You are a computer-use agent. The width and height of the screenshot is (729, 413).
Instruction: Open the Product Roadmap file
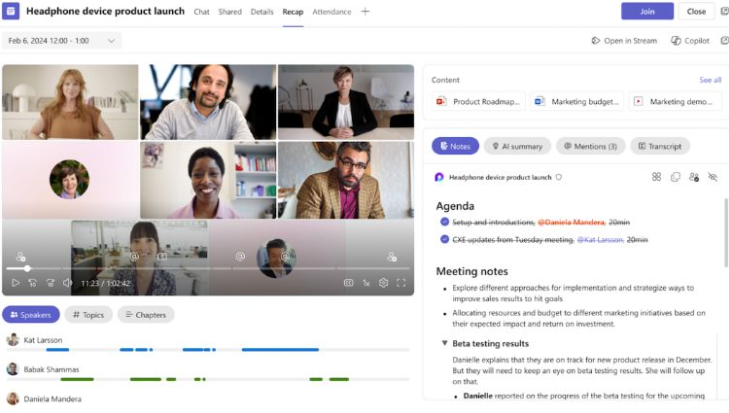click(478, 101)
